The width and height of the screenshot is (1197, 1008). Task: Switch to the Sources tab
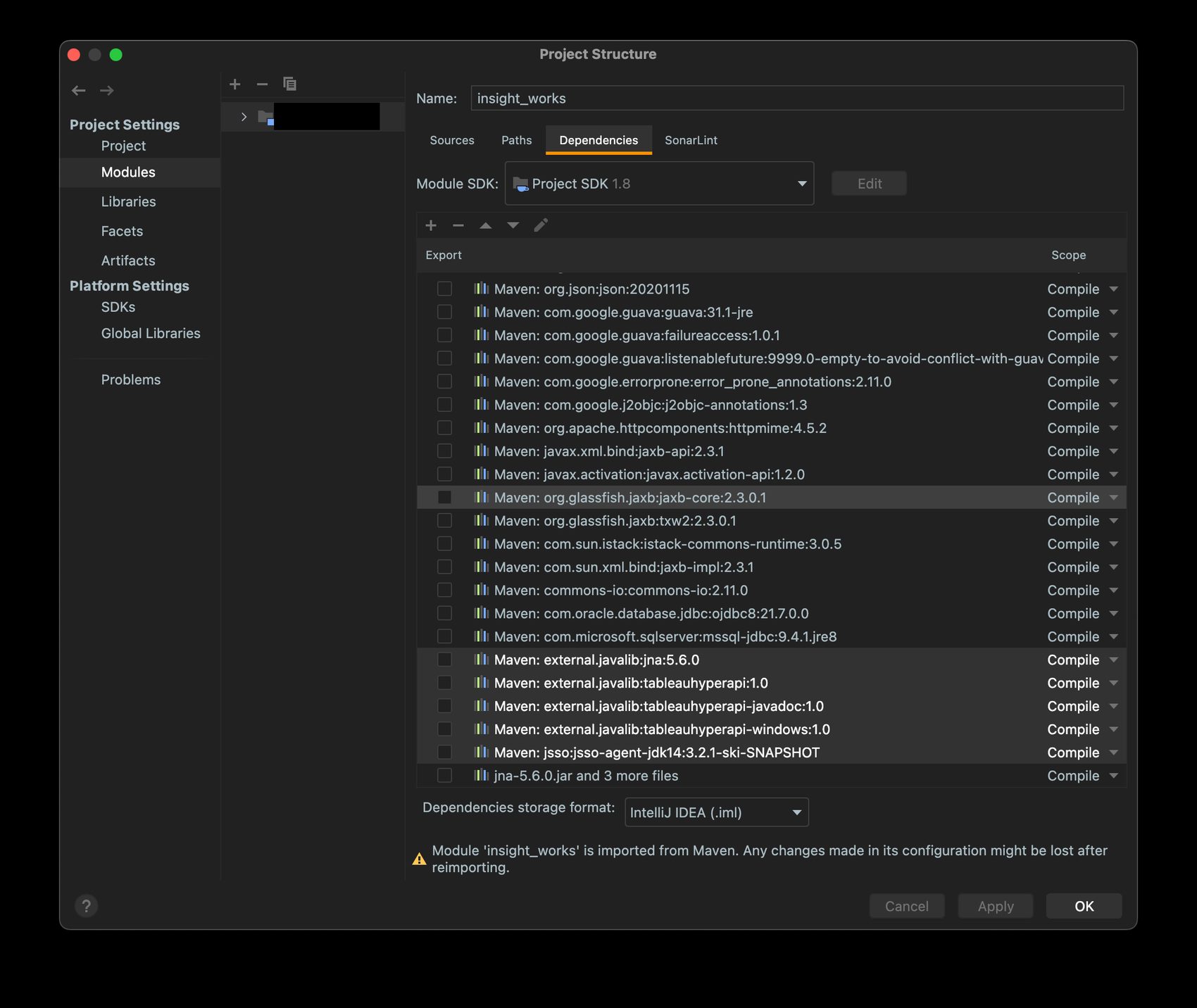click(x=452, y=140)
